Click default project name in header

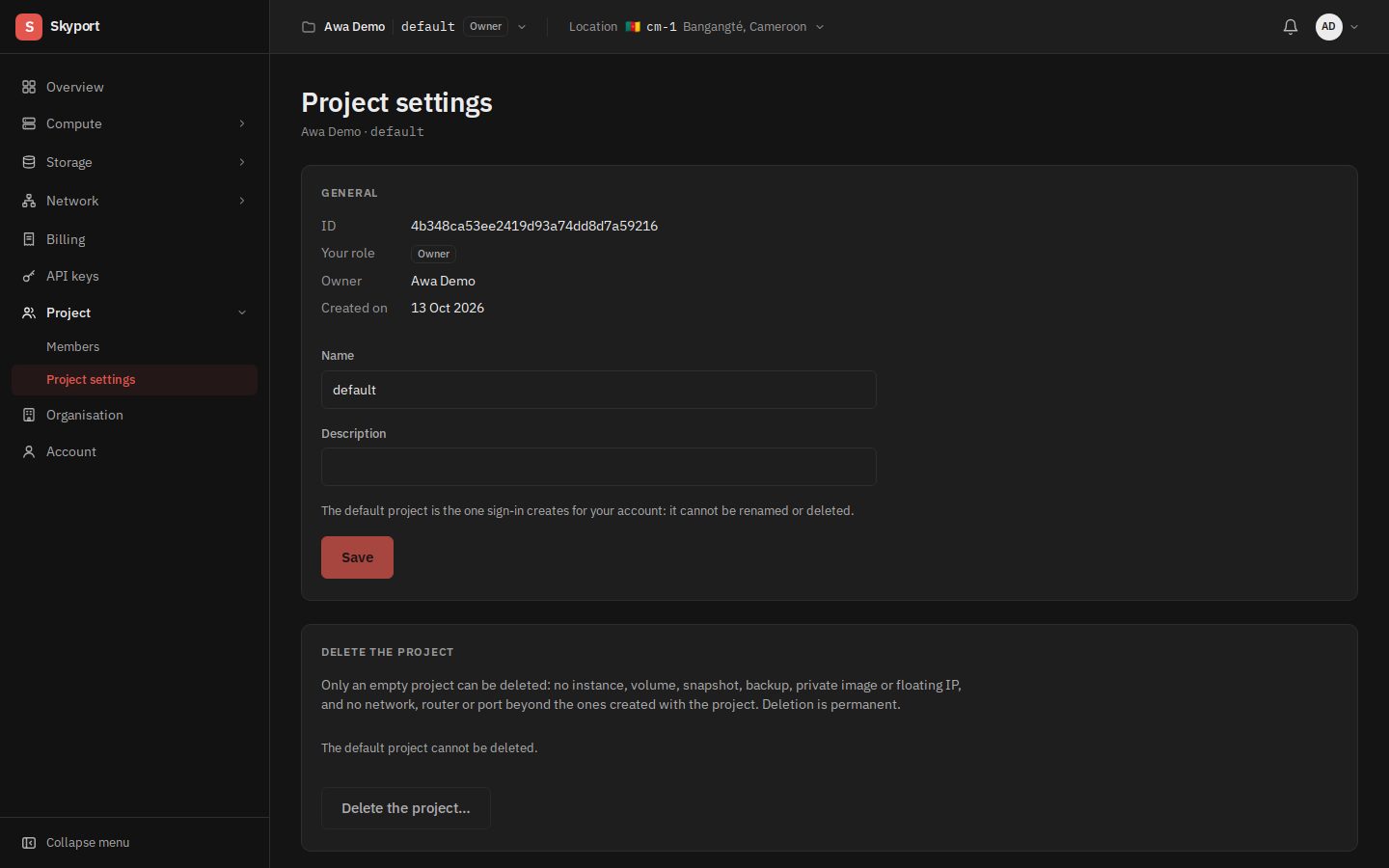tap(428, 27)
